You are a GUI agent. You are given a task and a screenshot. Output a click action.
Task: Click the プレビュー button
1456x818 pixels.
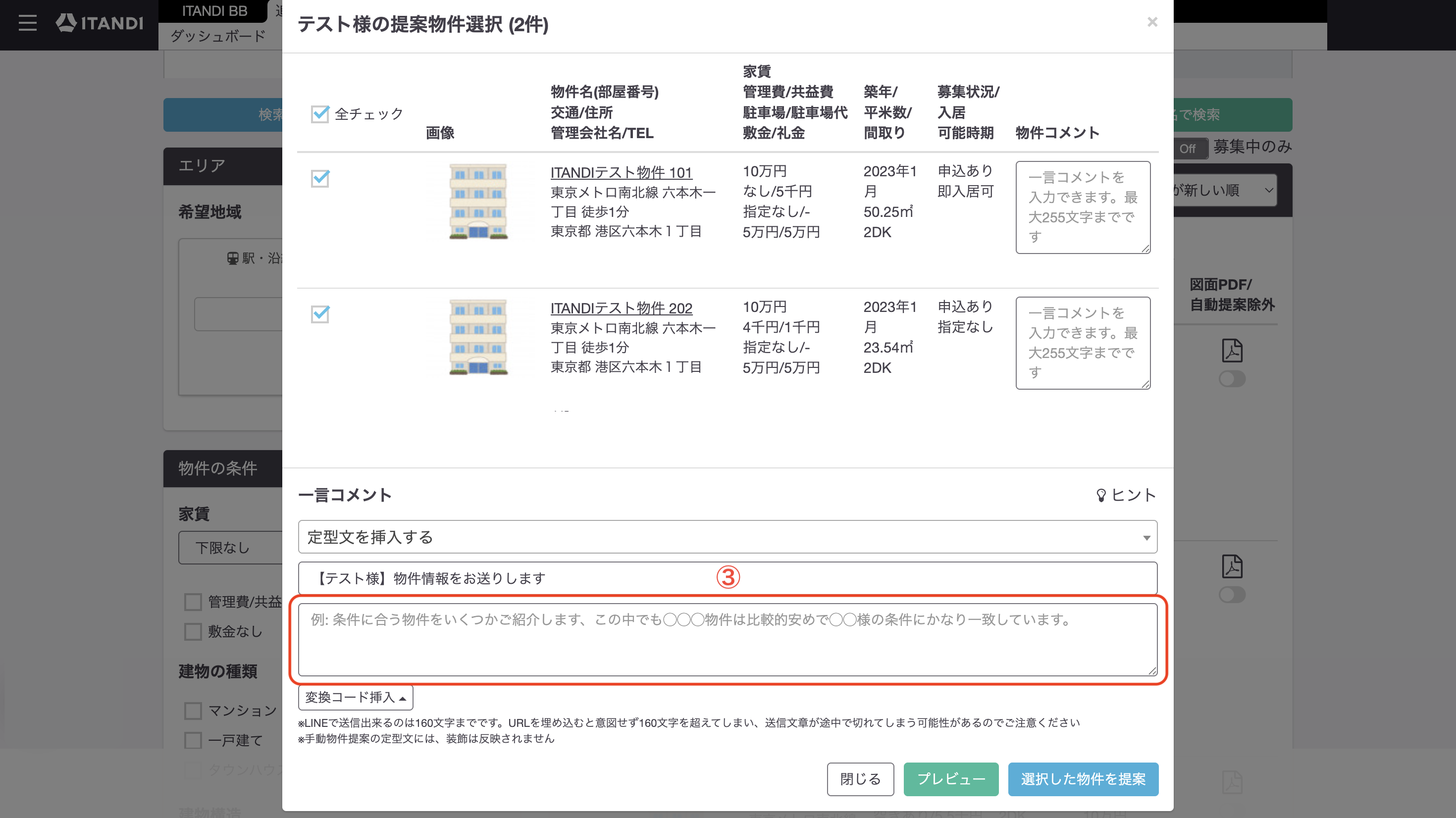tap(951, 779)
